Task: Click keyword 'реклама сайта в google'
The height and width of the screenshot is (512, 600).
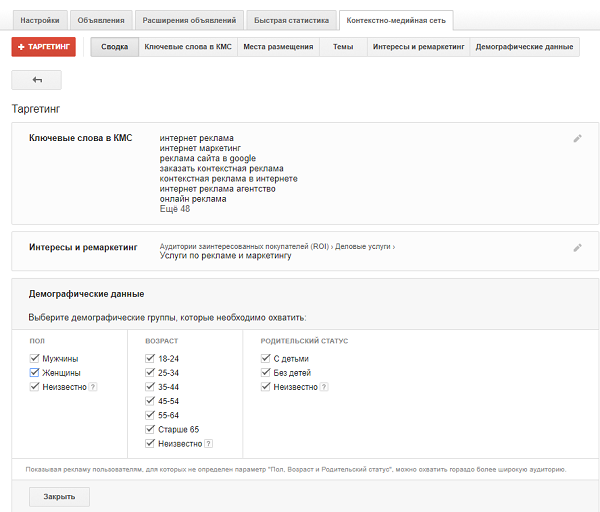Action: coord(208,158)
